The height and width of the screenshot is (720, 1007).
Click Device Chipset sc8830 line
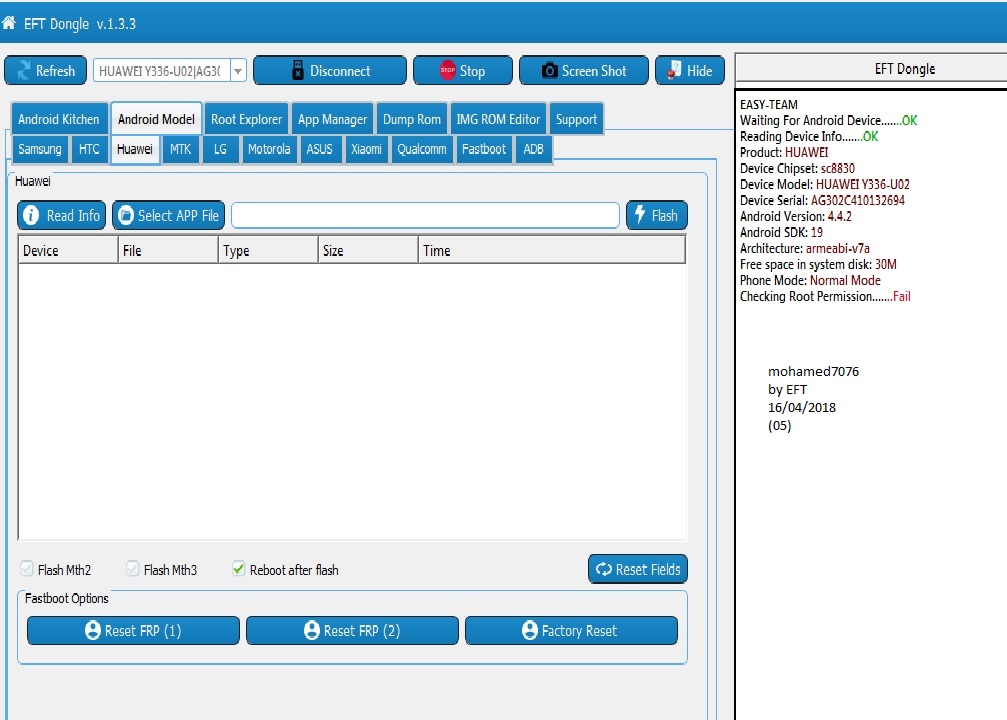797,168
